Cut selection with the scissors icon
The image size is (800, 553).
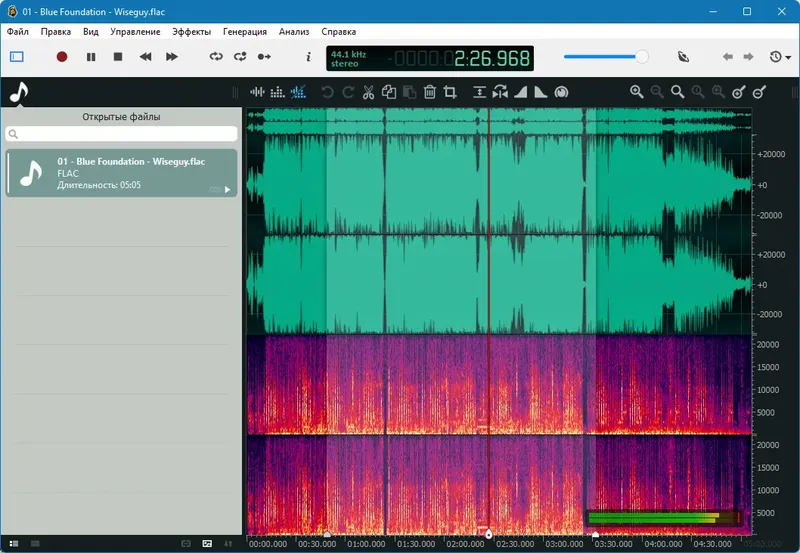pyautogui.click(x=368, y=92)
